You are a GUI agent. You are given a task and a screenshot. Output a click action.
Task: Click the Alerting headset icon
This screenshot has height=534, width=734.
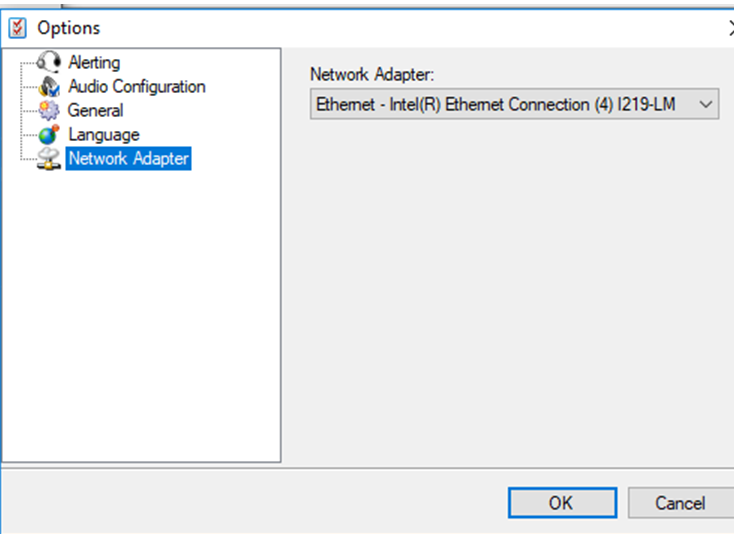coord(49,63)
